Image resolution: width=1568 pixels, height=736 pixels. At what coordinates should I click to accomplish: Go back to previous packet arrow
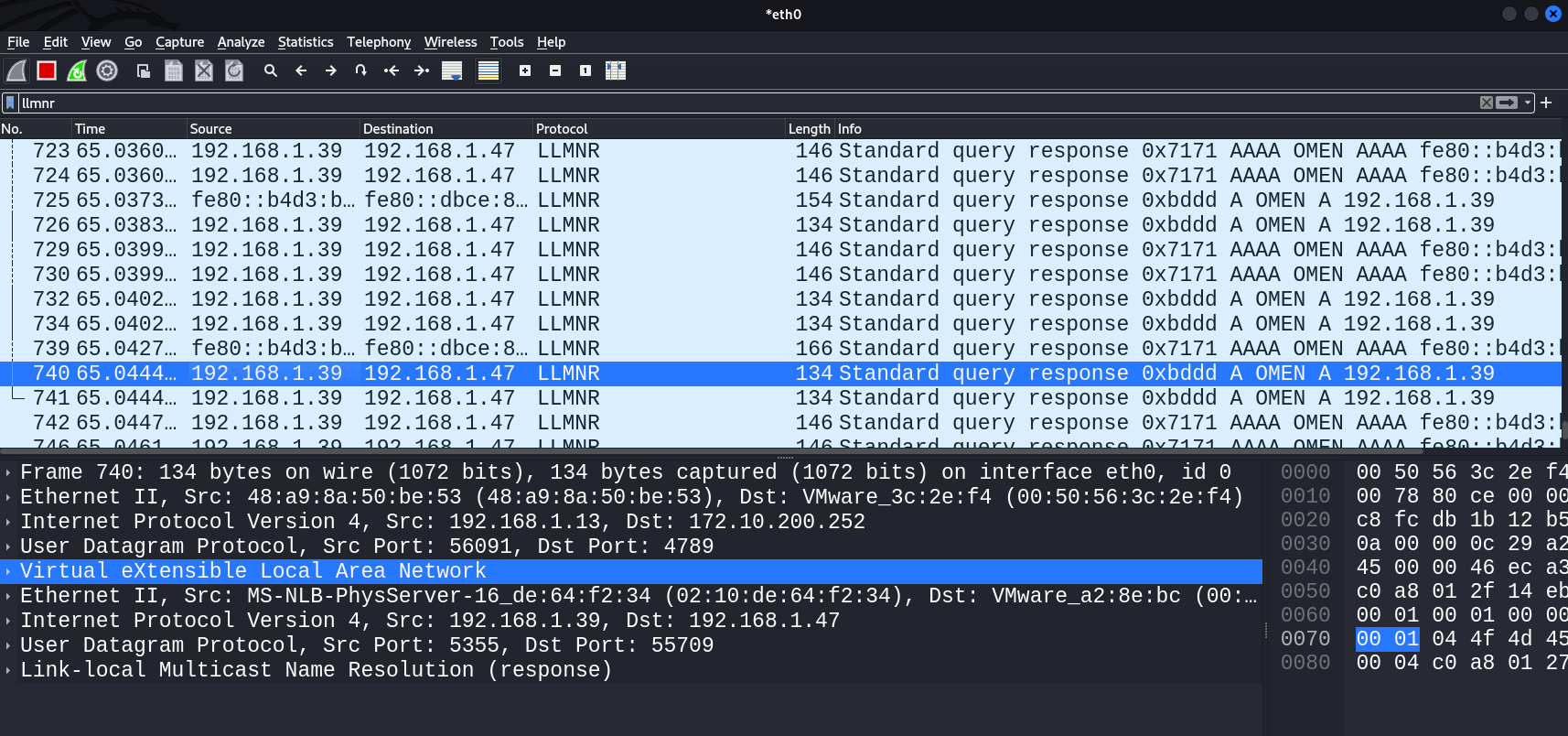point(300,70)
